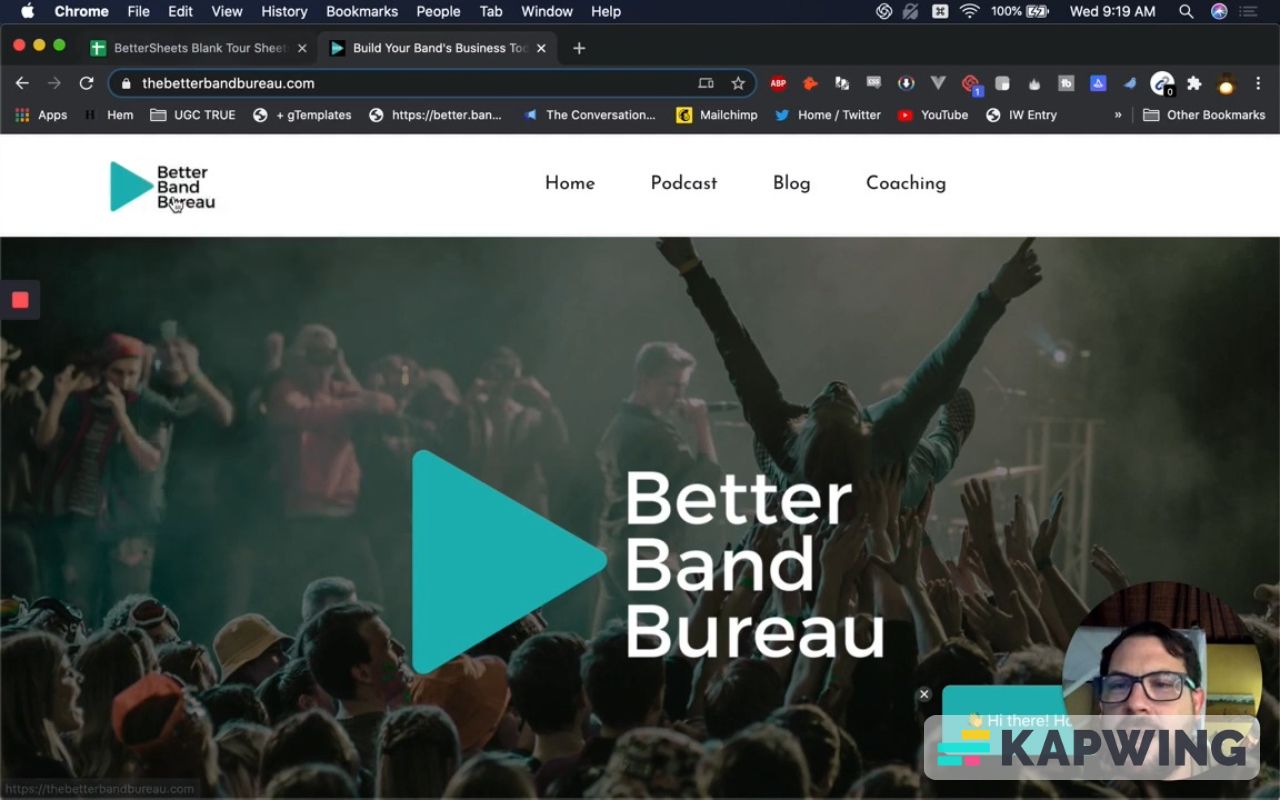Open the History menu
Viewport: 1280px width, 800px height.
pos(284,11)
